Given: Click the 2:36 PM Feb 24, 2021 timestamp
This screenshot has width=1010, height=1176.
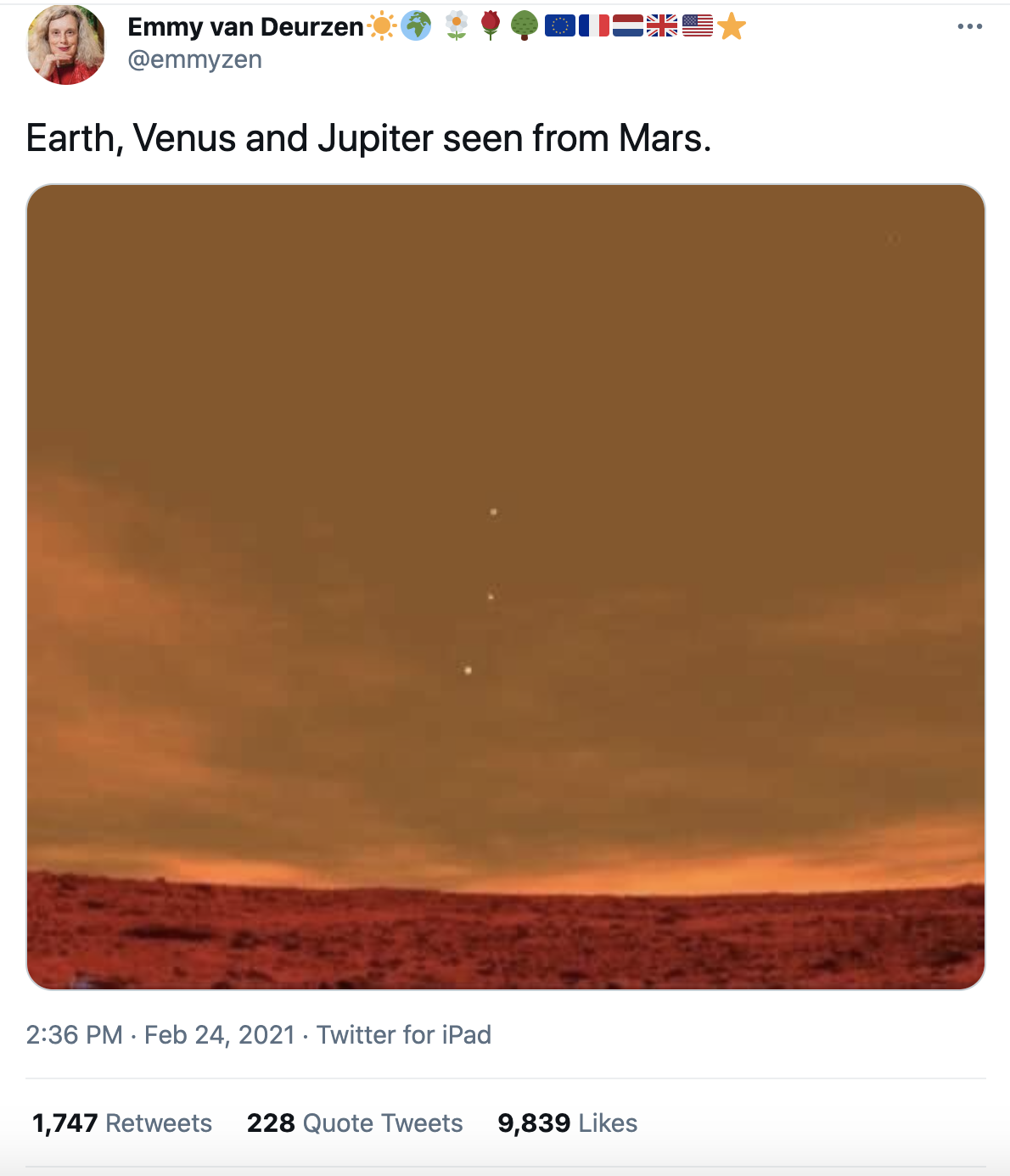Looking at the screenshot, I should (x=160, y=1035).
